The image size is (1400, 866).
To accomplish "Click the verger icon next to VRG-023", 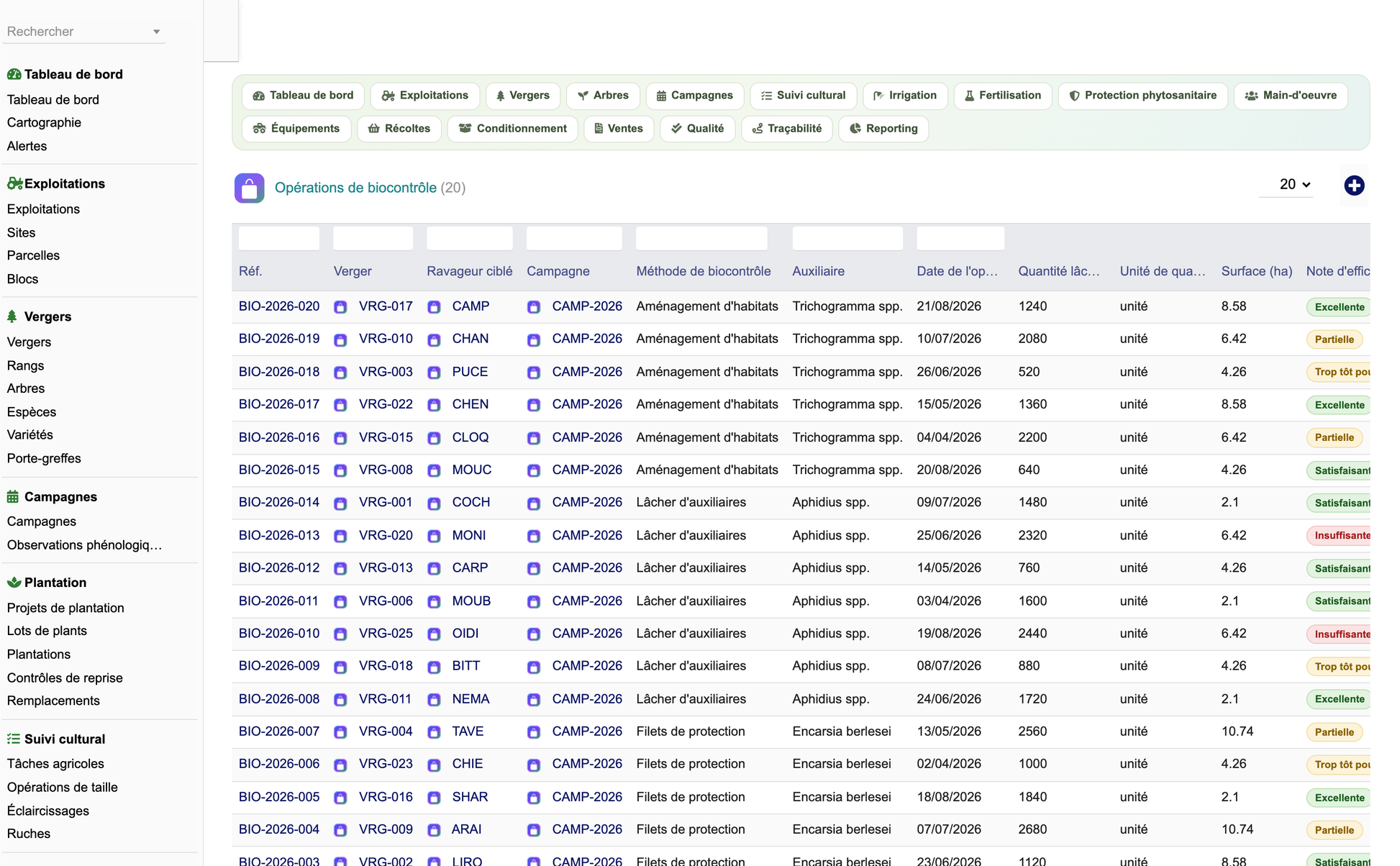I will [340, 765].
